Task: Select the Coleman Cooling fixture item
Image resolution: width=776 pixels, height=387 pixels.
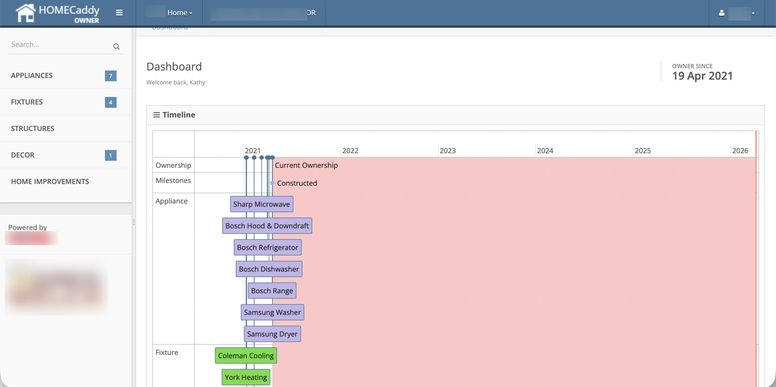Action: pyautogui.click(x=246, y=356)
